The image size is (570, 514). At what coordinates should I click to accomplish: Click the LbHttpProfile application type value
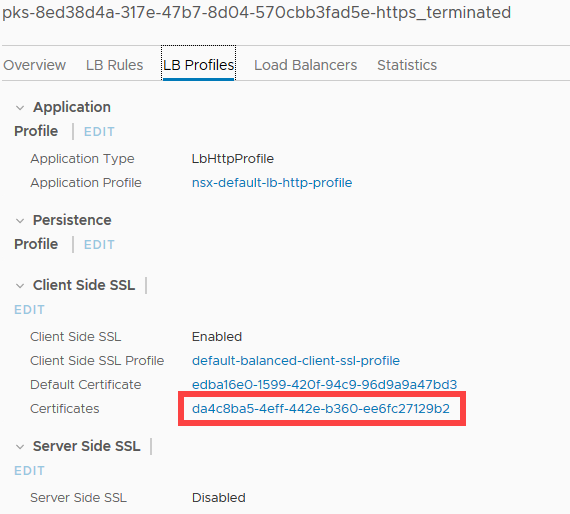[233, 159]
